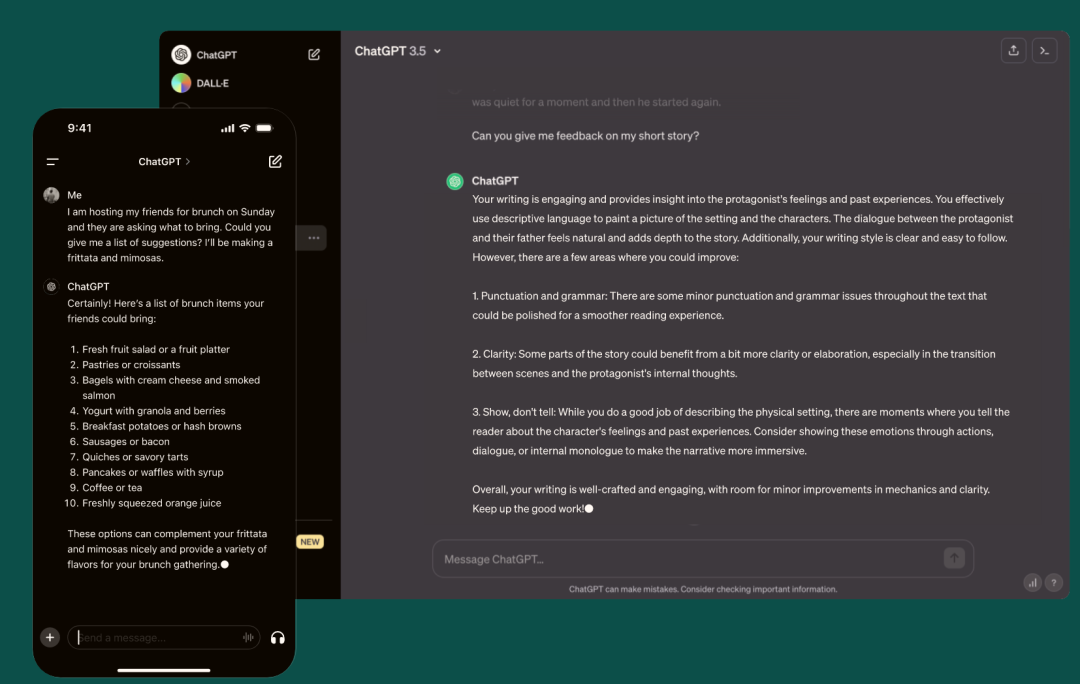The image size is (1080, 684).
Task: Open the mobile hamburger menu
Action: pyautogui.click(x=52, y=162)
